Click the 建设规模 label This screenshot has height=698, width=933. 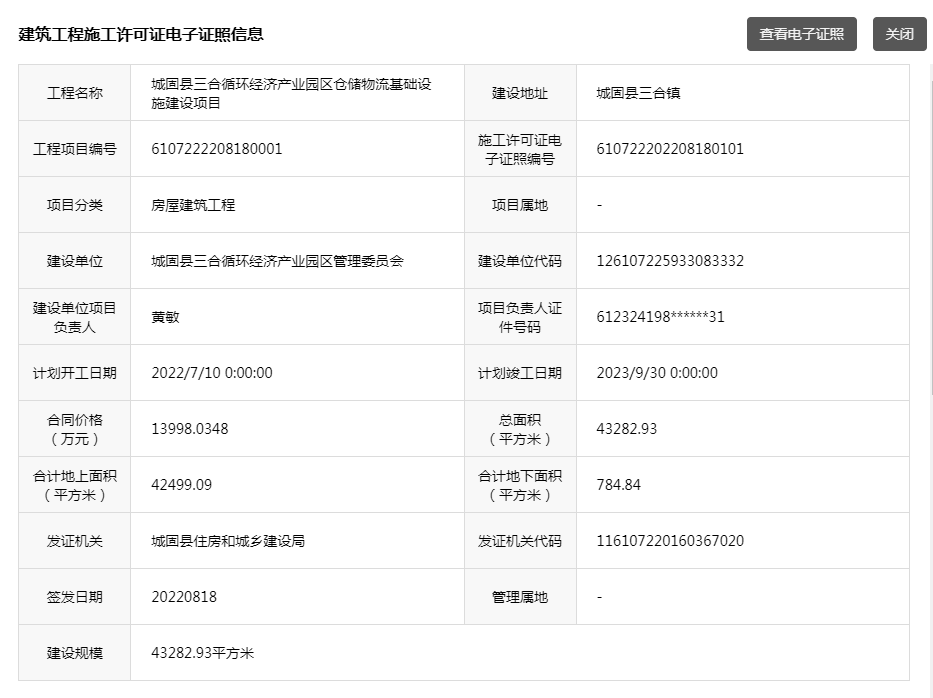pos(74,653)
